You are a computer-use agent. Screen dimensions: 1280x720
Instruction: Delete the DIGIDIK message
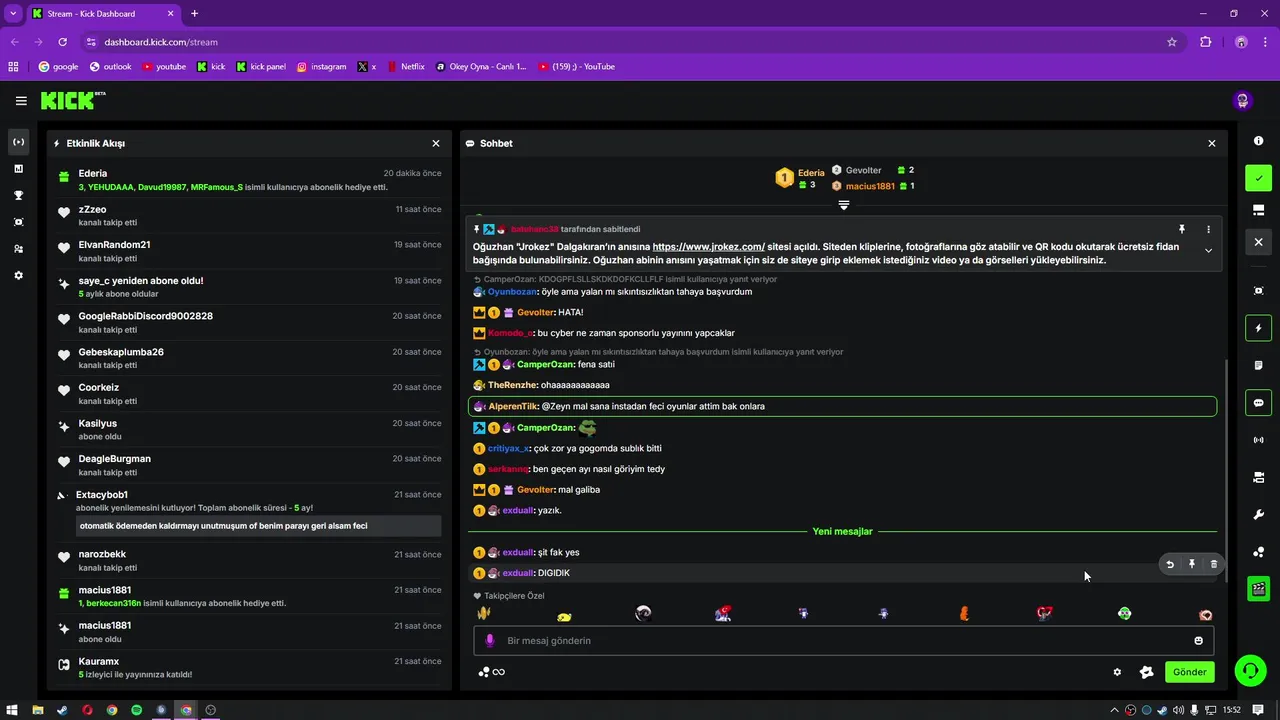[1214, 564]
